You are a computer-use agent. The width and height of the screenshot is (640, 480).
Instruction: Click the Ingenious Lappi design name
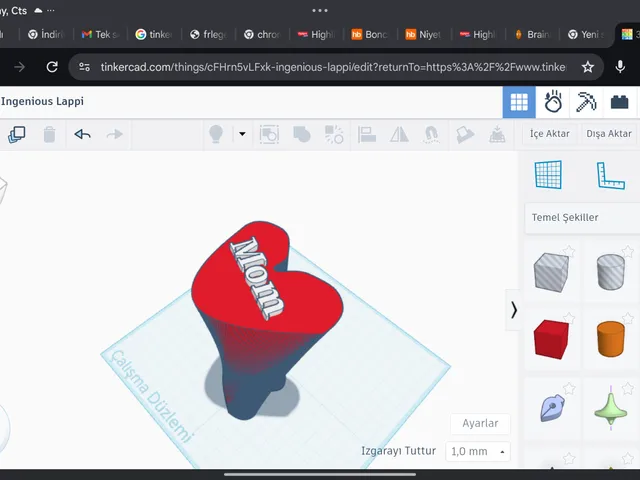pos(42,101)
